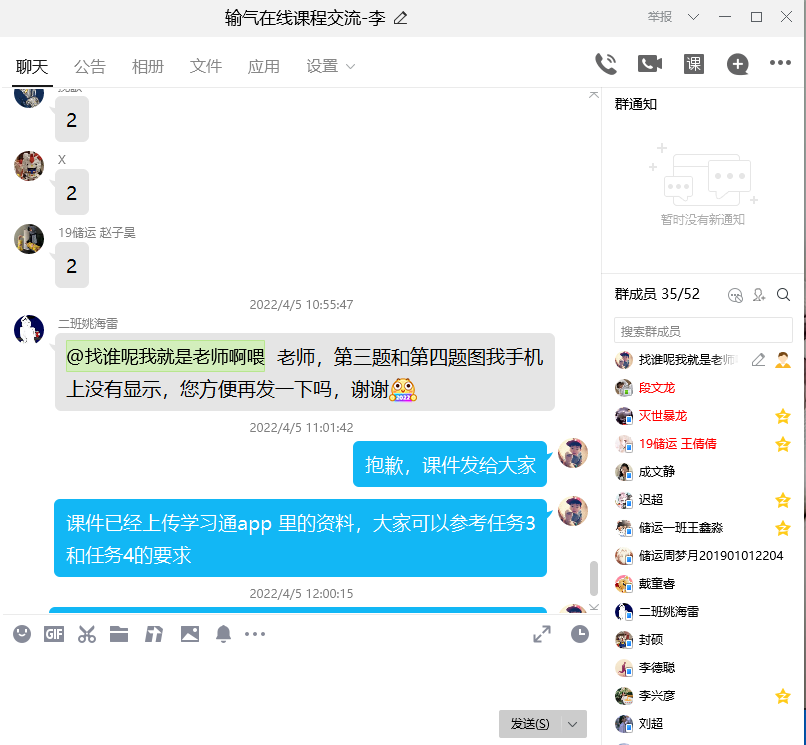
Task: Expand the input box to full size
Action: (x=542, y=633)
